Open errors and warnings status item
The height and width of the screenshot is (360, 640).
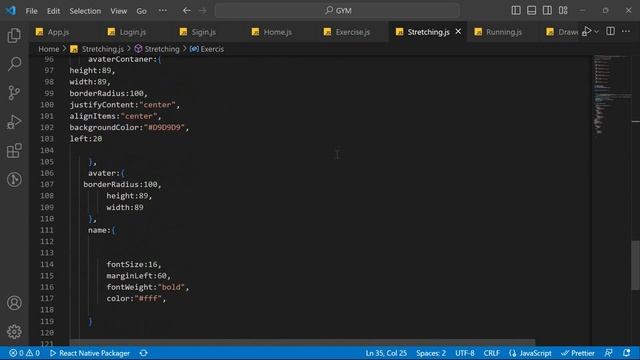click(24, 353)
